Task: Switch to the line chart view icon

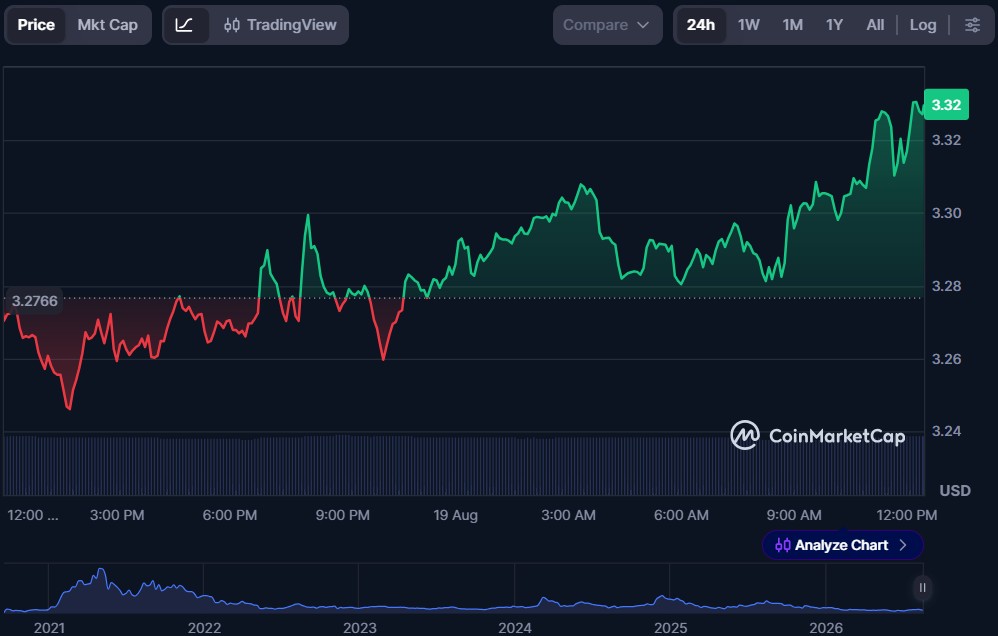Action: point(185,25)
